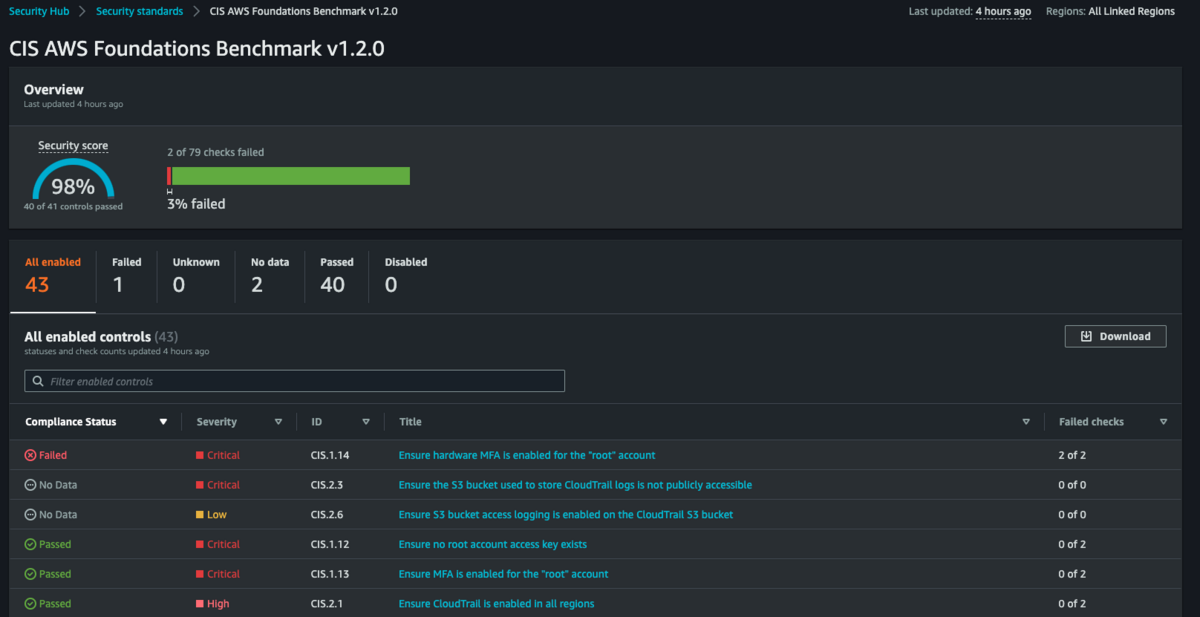1200x617 pixels.
Task: Go to Security standards breadcrumb
Action: pyautogui.click(x=139, y=12)
